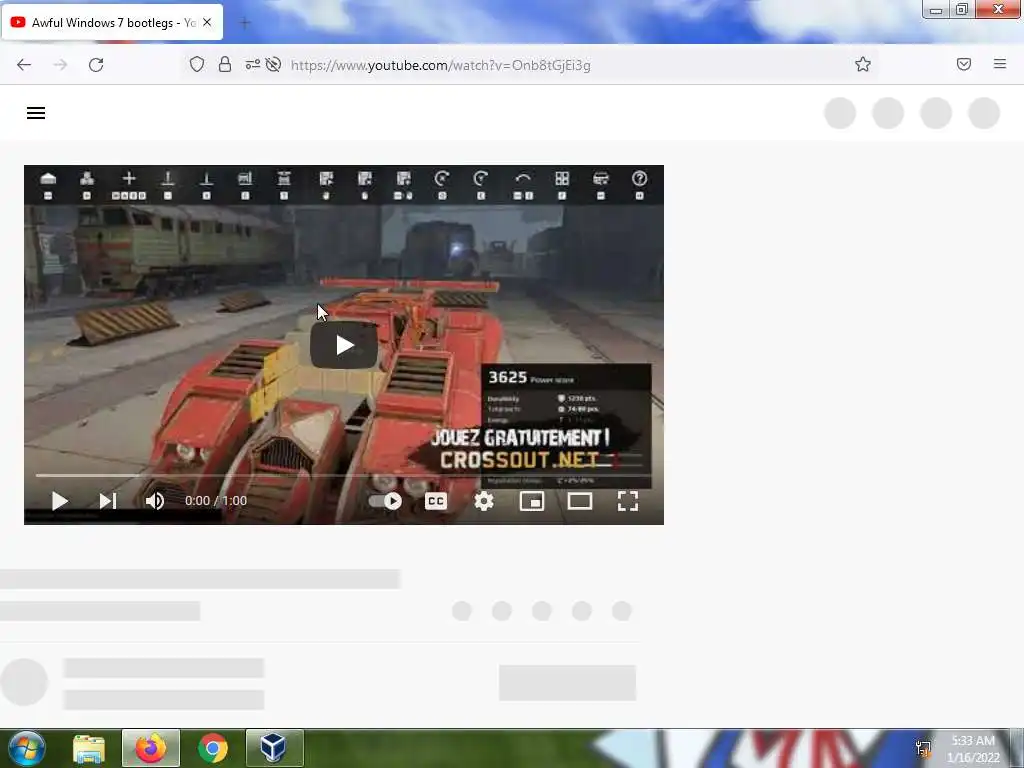Open VirtualBox from the taskbar

274,748
